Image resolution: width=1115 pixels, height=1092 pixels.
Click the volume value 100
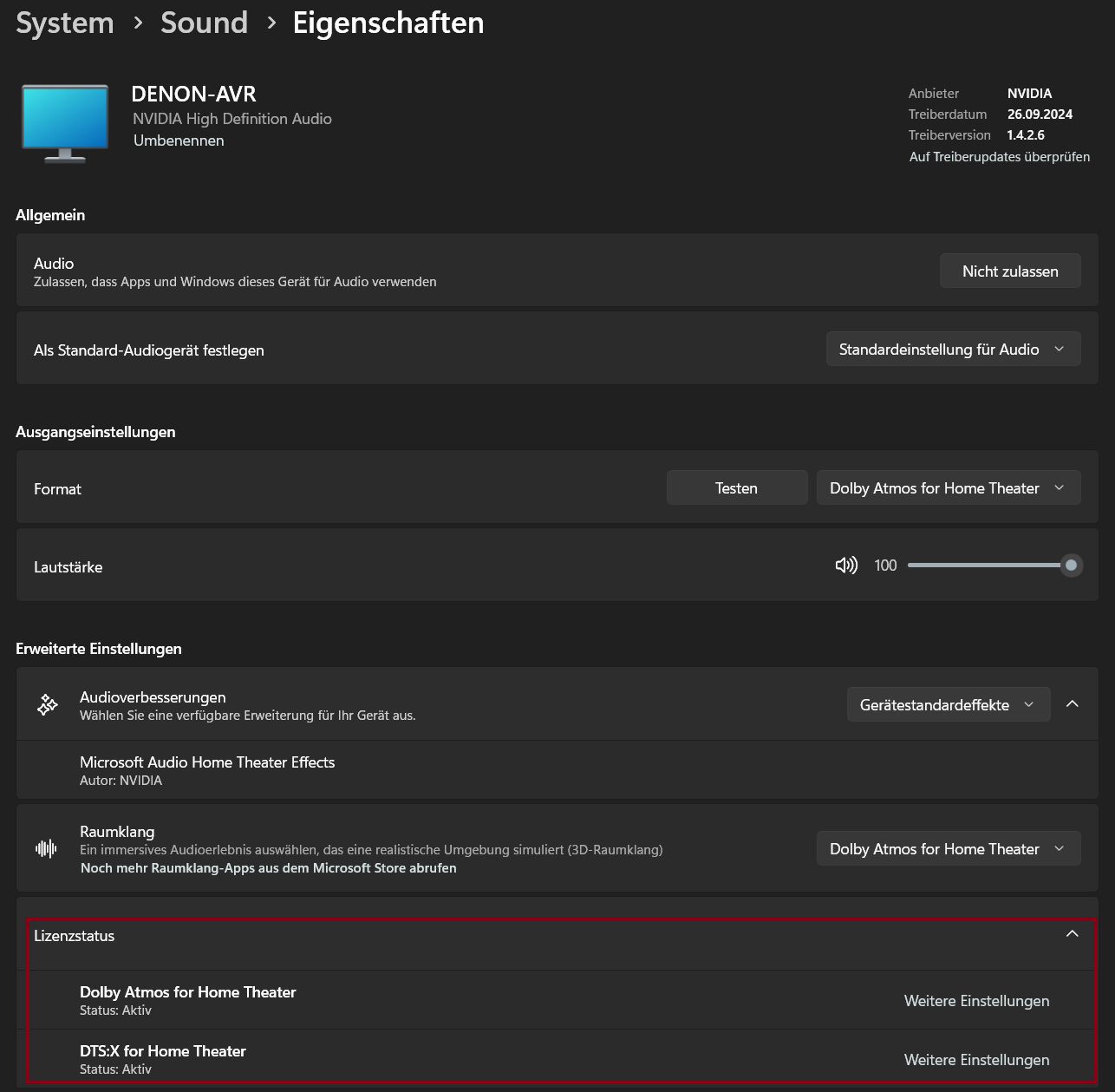885,566
